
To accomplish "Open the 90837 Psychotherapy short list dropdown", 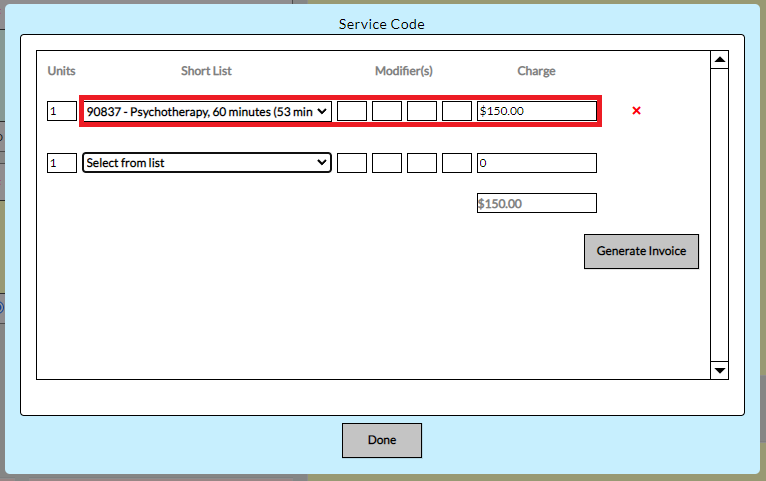I will (207, 111).
